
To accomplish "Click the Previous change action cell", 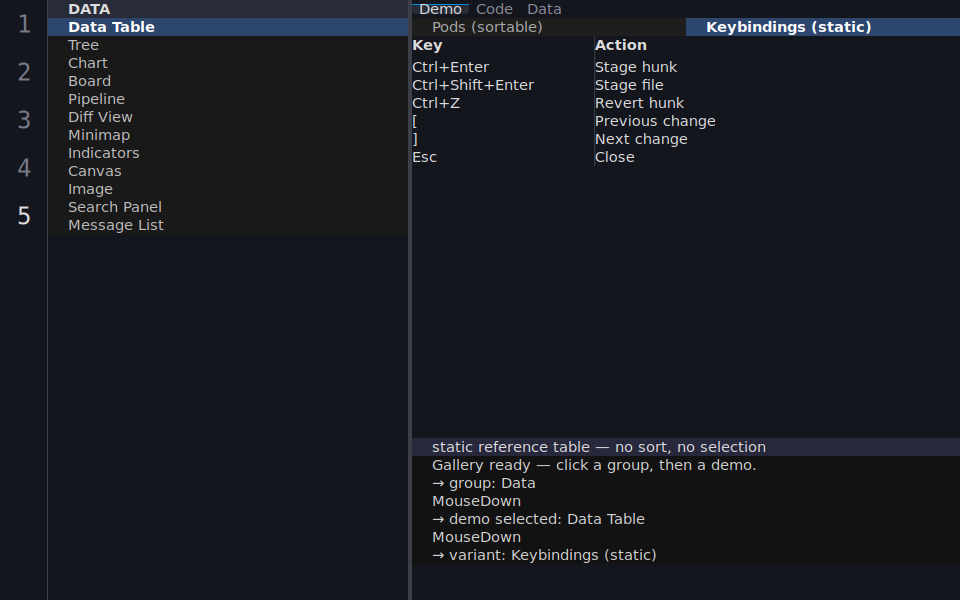I will click(x=777, y=121).
